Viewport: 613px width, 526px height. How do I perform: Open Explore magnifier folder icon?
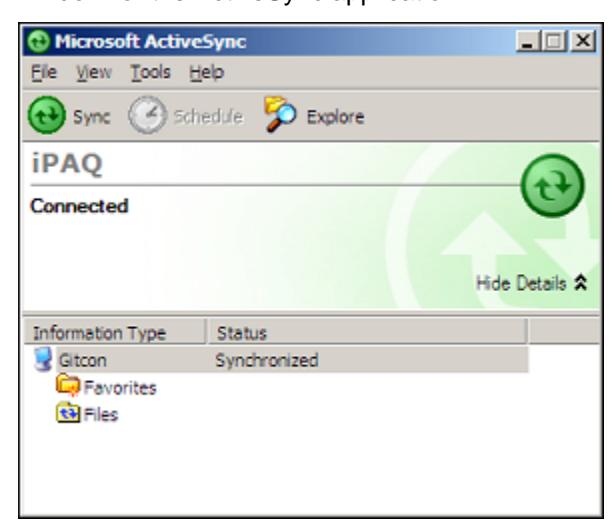[280, 114]
